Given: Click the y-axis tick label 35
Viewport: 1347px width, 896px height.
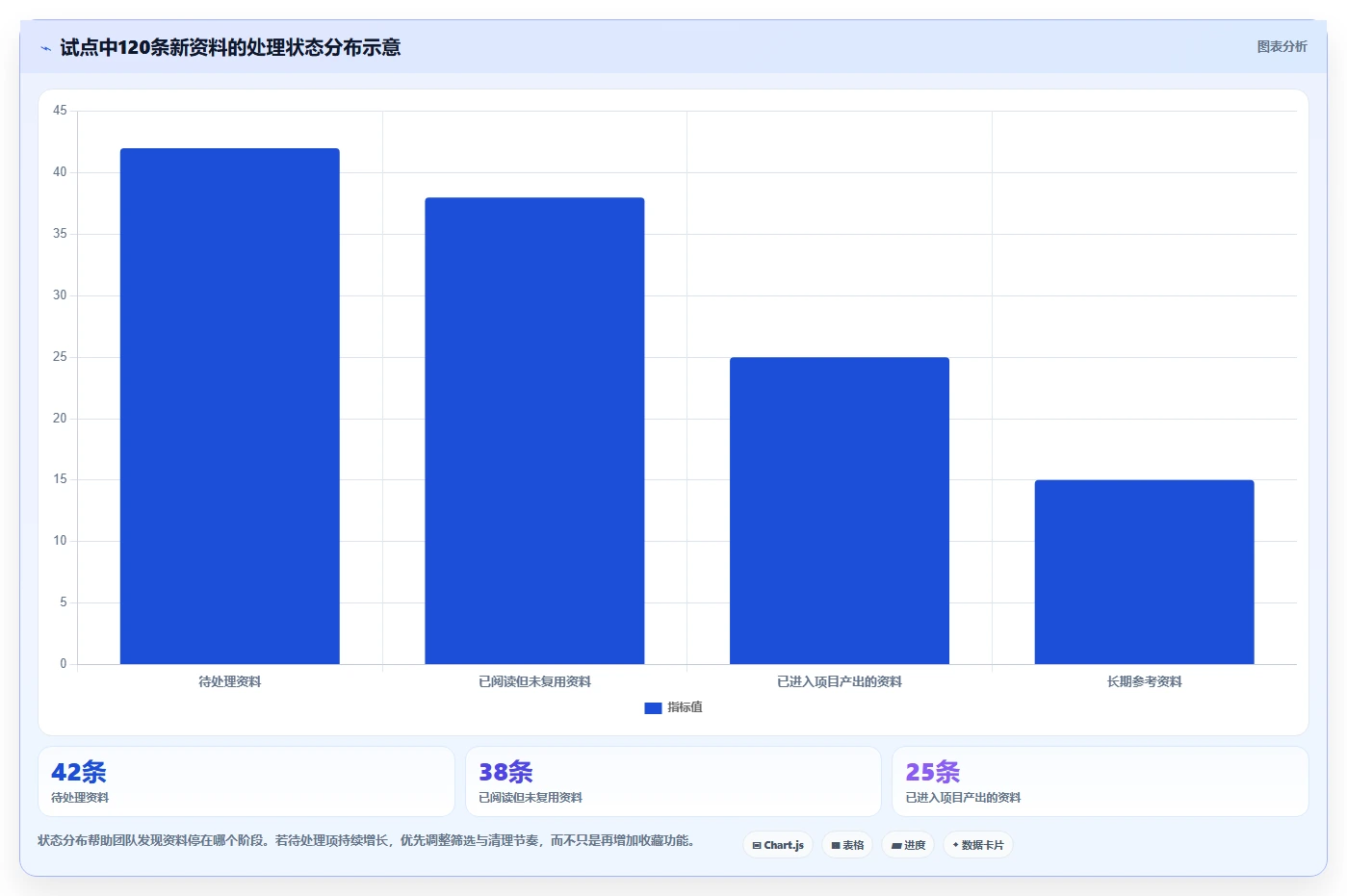Looking at the screenshot, I should click(60, 234).
